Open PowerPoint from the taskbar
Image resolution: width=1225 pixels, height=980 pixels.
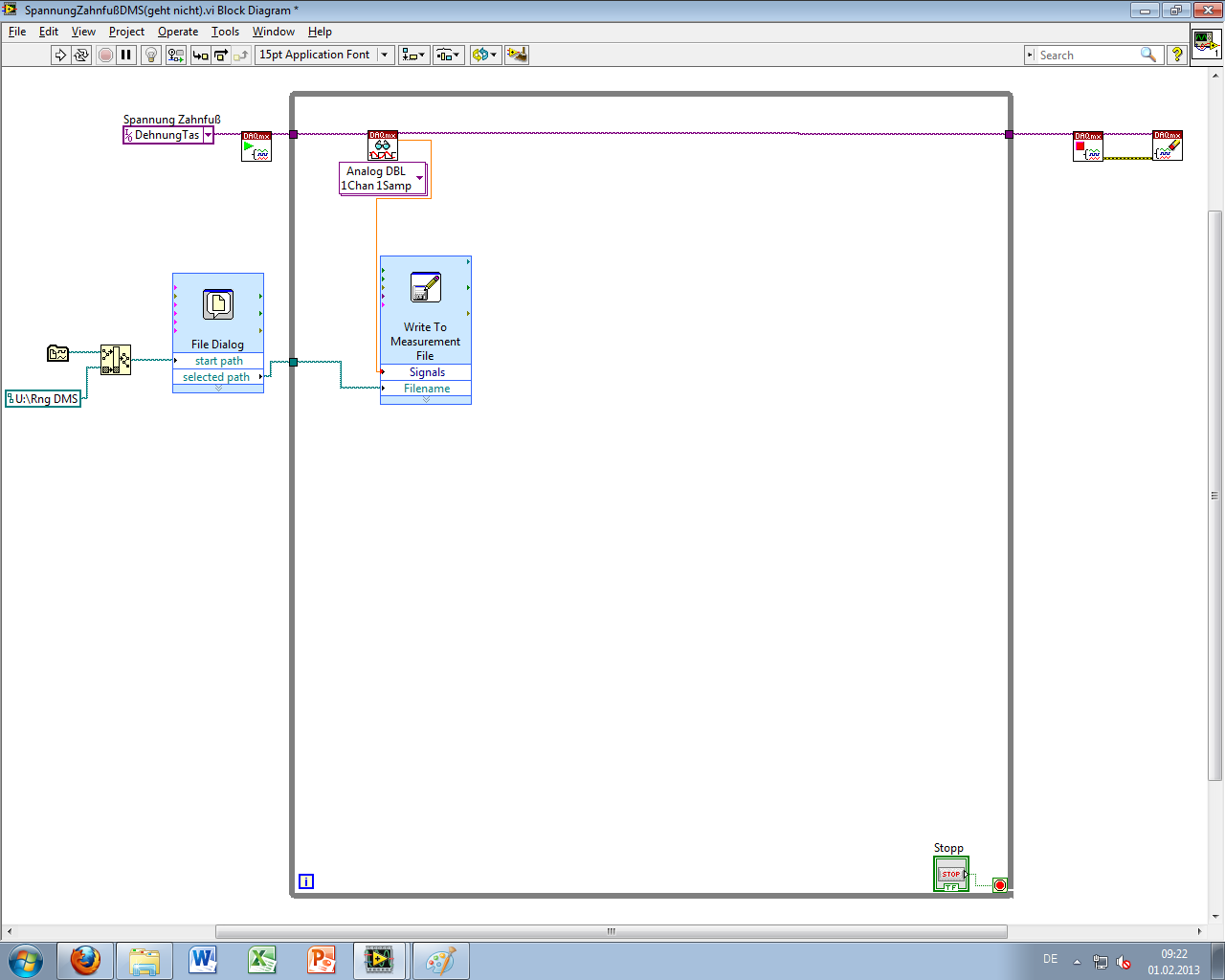click(322, 961)
